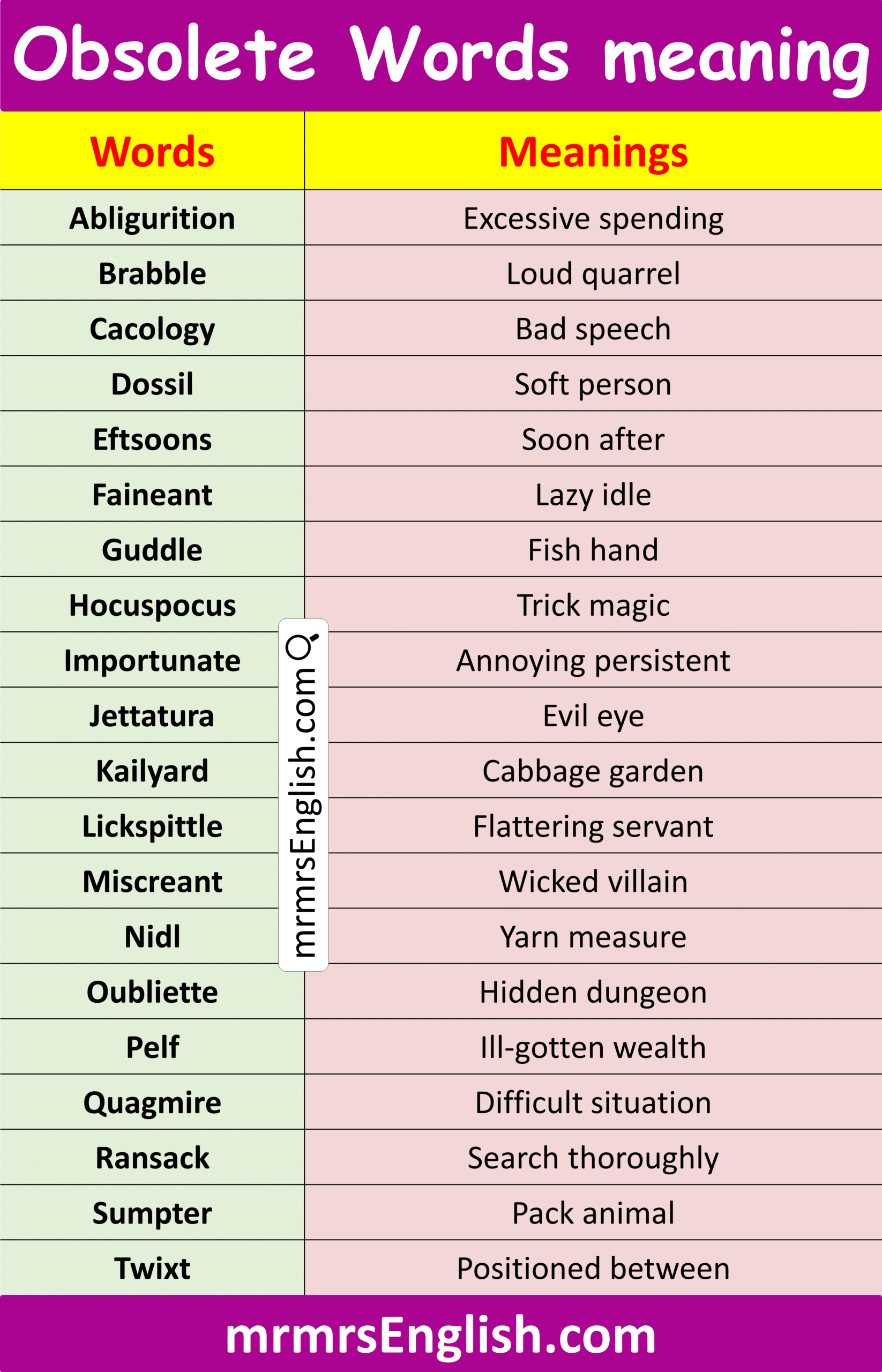Click the meaning Ill-gotten wealth
The height and width of the screenshot is (1372, 882).
[x=593, y=1047]
